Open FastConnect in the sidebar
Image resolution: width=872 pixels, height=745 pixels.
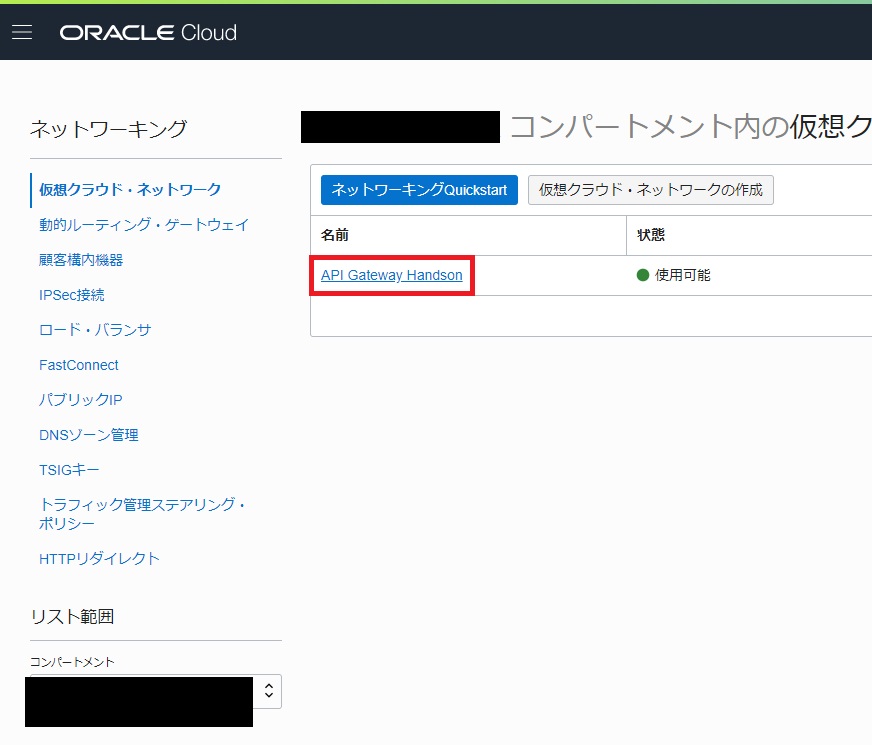point(79,365)
